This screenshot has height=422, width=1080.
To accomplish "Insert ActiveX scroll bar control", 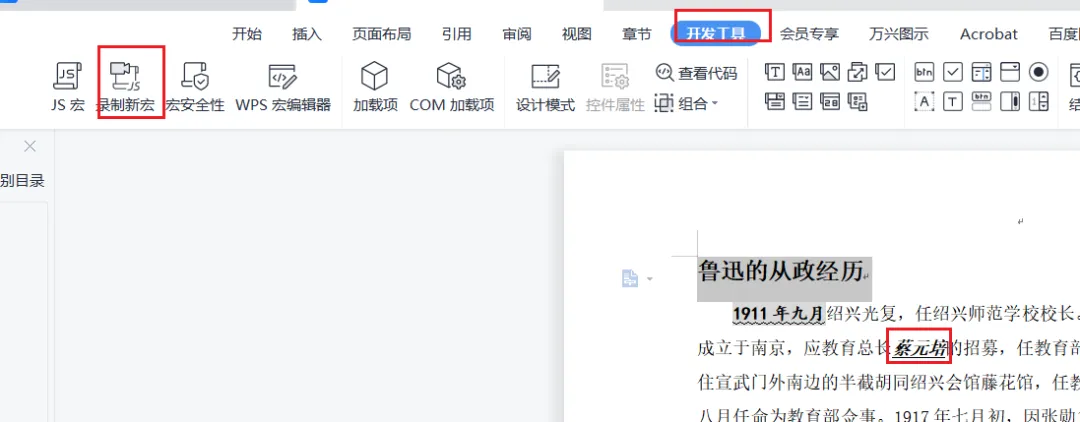I will coord(1010,102).
